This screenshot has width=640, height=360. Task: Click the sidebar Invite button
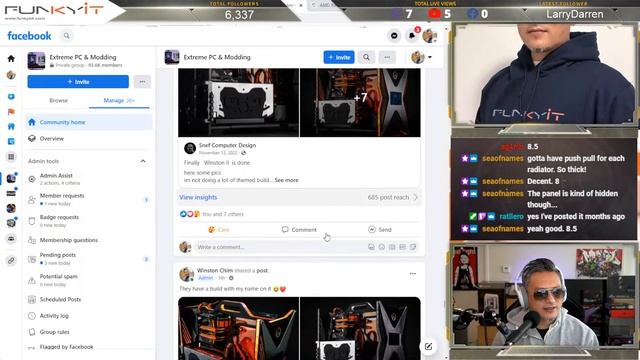pyautogui.click(x=78, y=82)
